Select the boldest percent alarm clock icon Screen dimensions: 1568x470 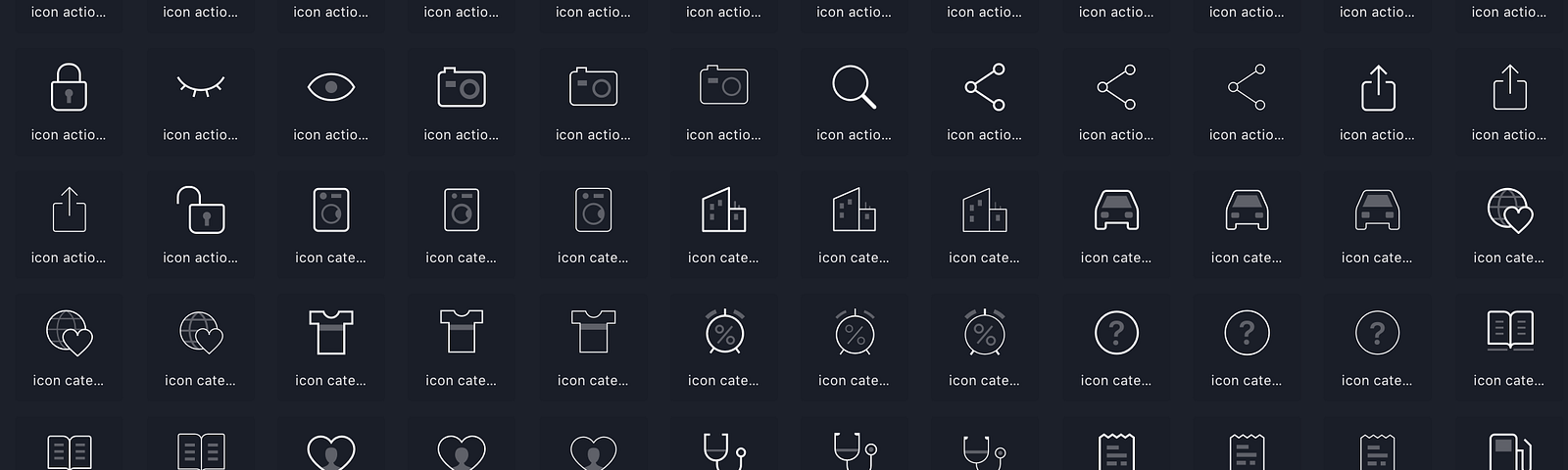coord(723,333)
